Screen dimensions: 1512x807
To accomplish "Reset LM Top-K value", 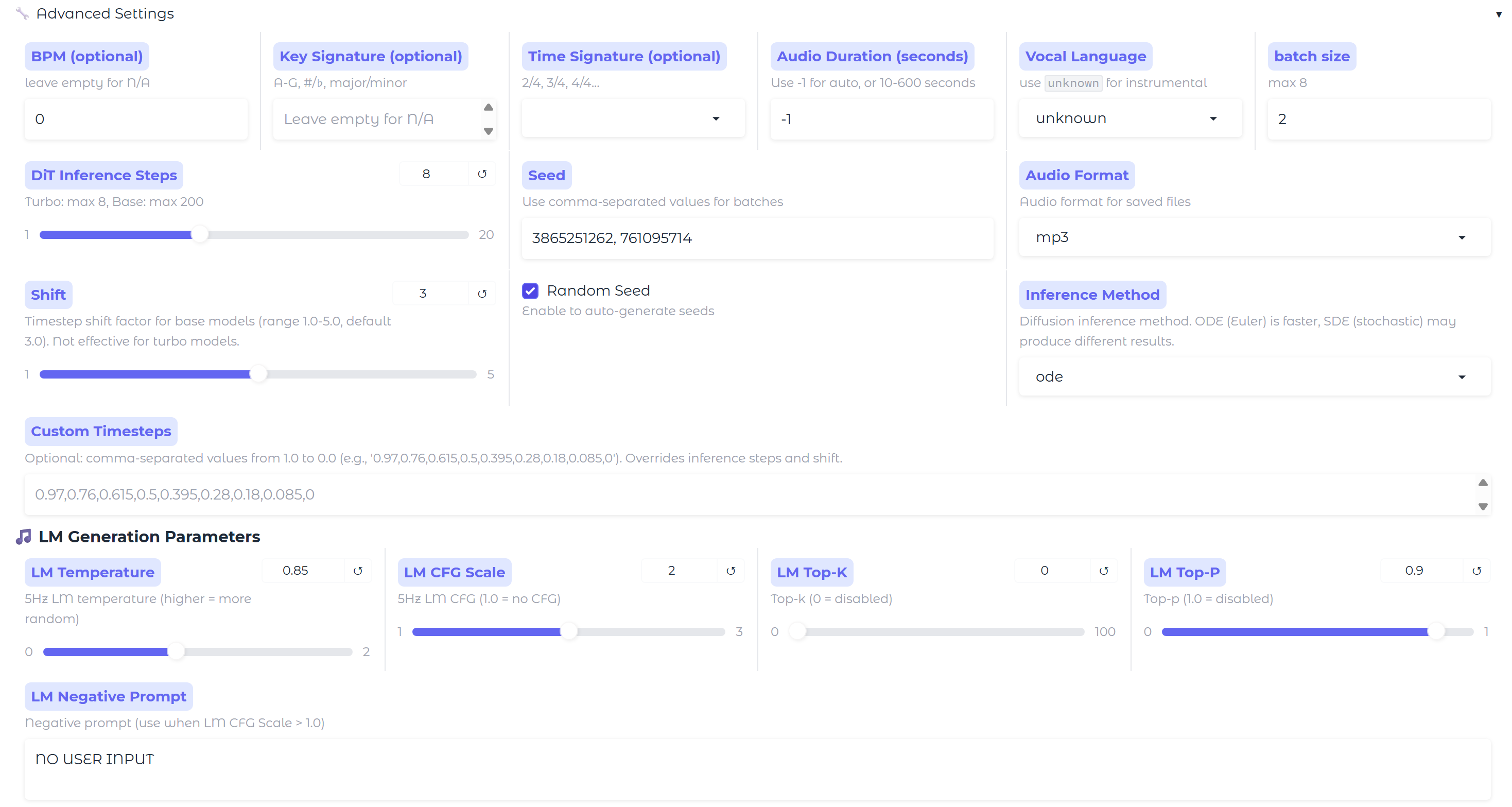I will coord(1103,571).
